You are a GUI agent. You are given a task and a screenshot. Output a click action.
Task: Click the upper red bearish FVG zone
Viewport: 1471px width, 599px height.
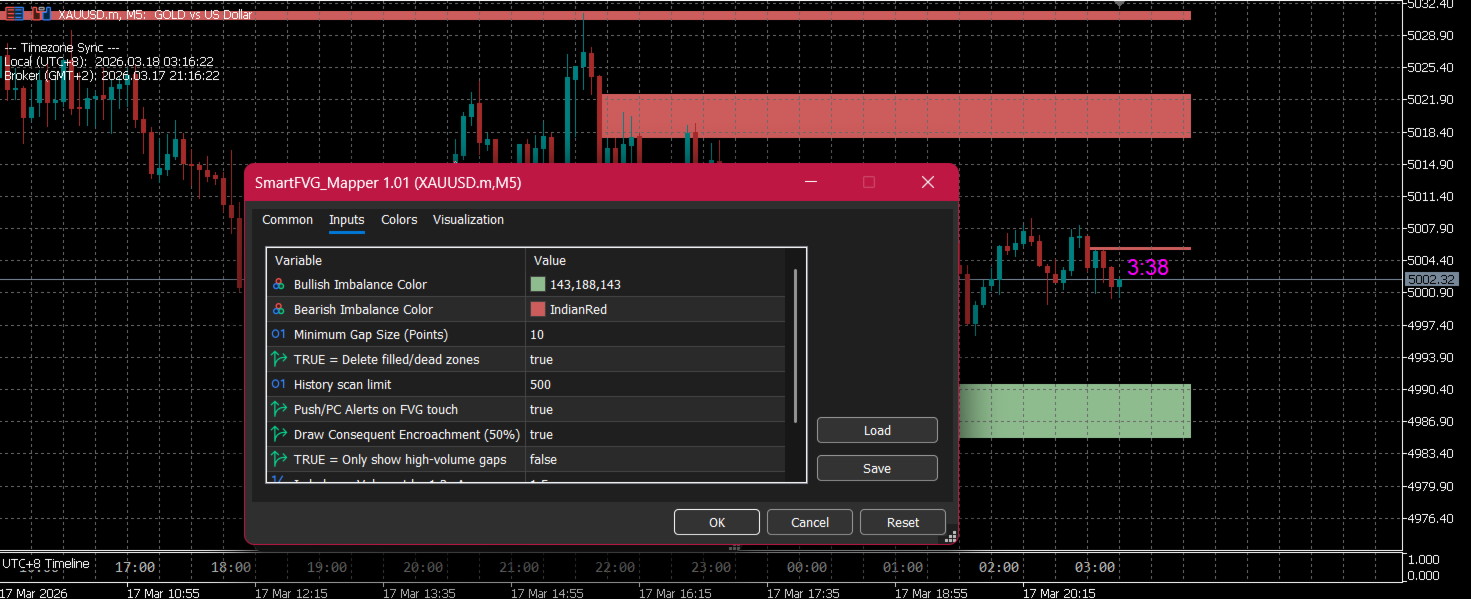click(896, 116)
